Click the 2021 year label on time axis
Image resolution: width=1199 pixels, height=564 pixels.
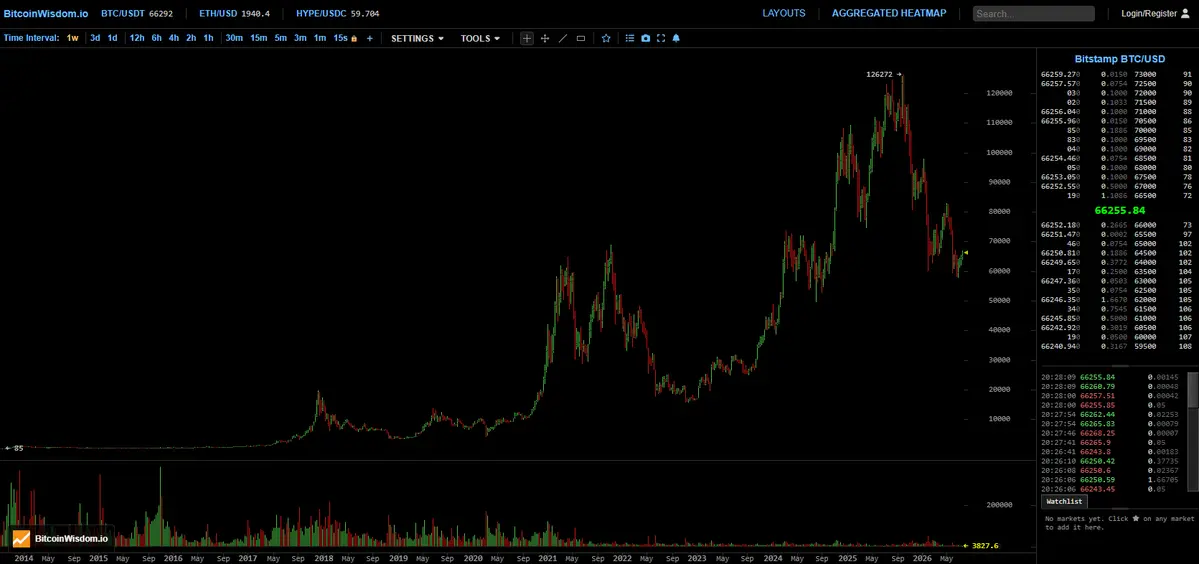pyautogui.click(x=548, y=559)
